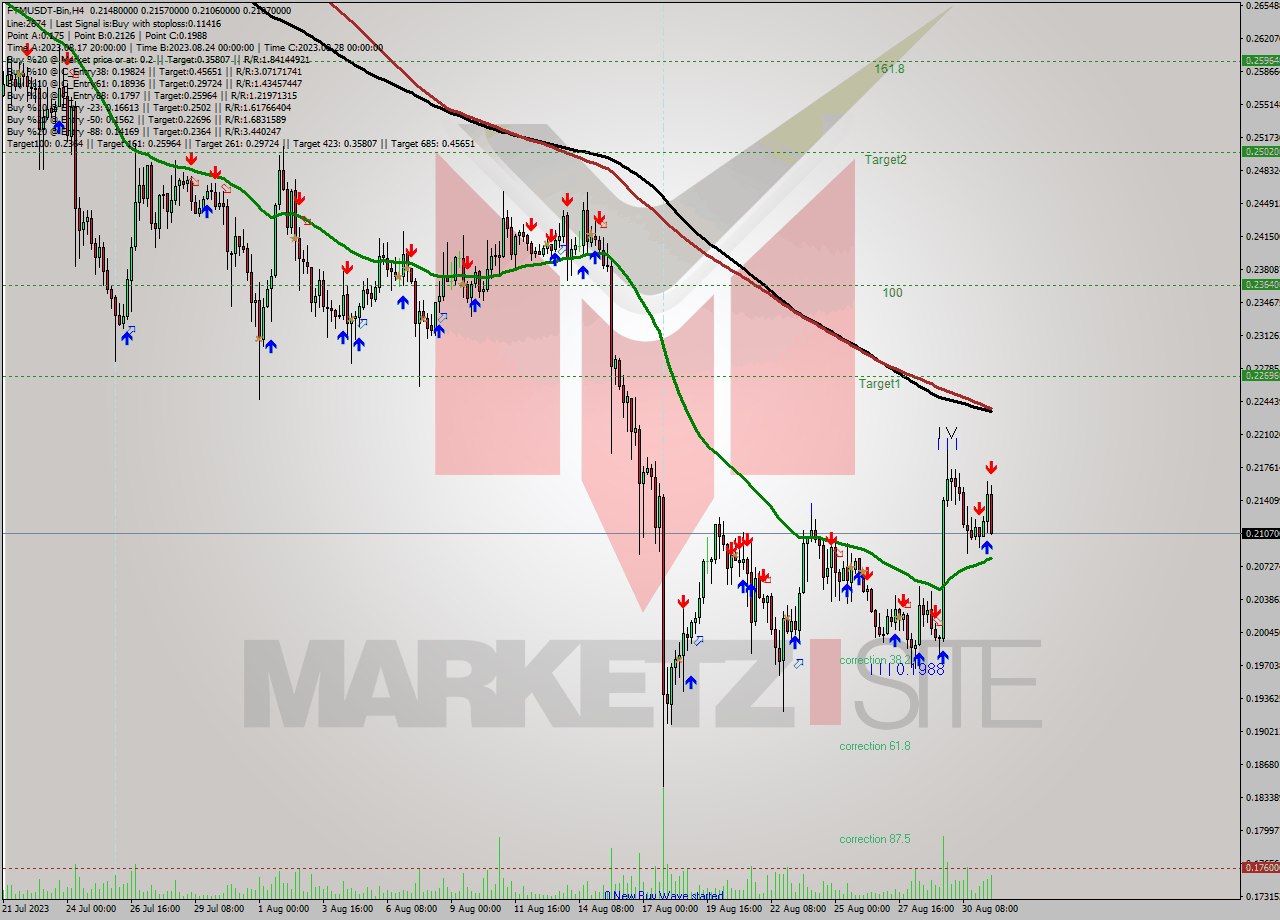Click the '22 Aug 08:00' time axis label

(x=796, y=909)
